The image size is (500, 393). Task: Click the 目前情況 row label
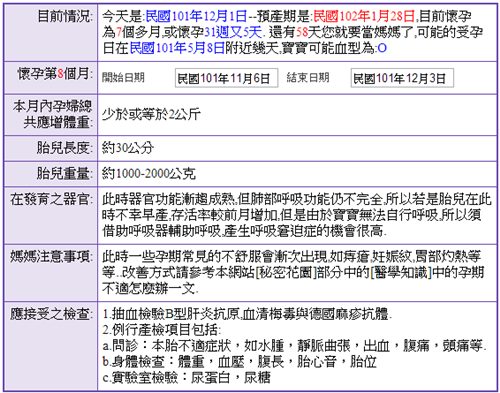coord(64,16)
